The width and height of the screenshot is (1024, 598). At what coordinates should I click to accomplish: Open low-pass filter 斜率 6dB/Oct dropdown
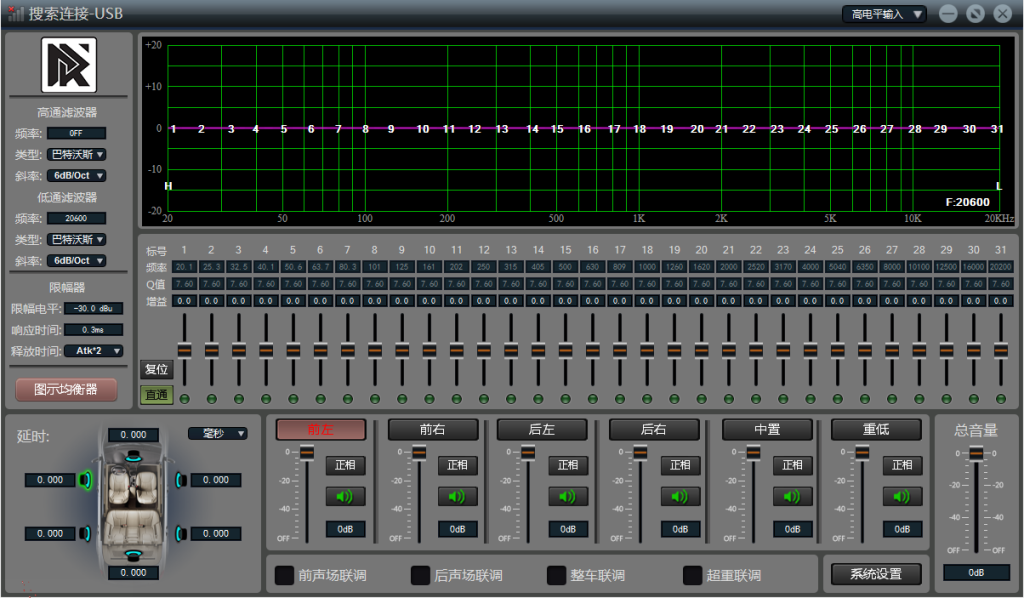tap(76, 260)
